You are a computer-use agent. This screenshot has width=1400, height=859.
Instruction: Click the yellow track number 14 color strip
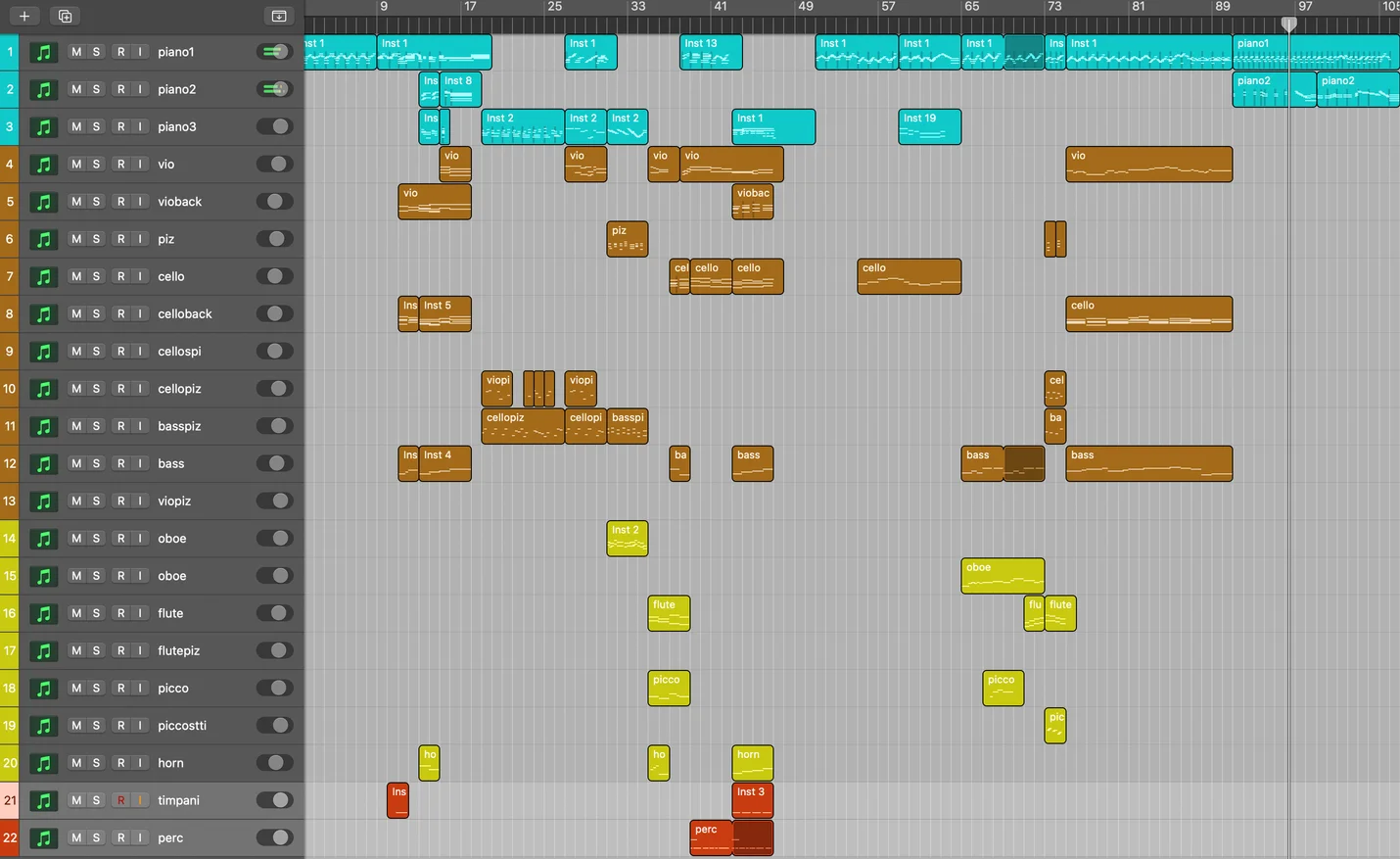9,539
